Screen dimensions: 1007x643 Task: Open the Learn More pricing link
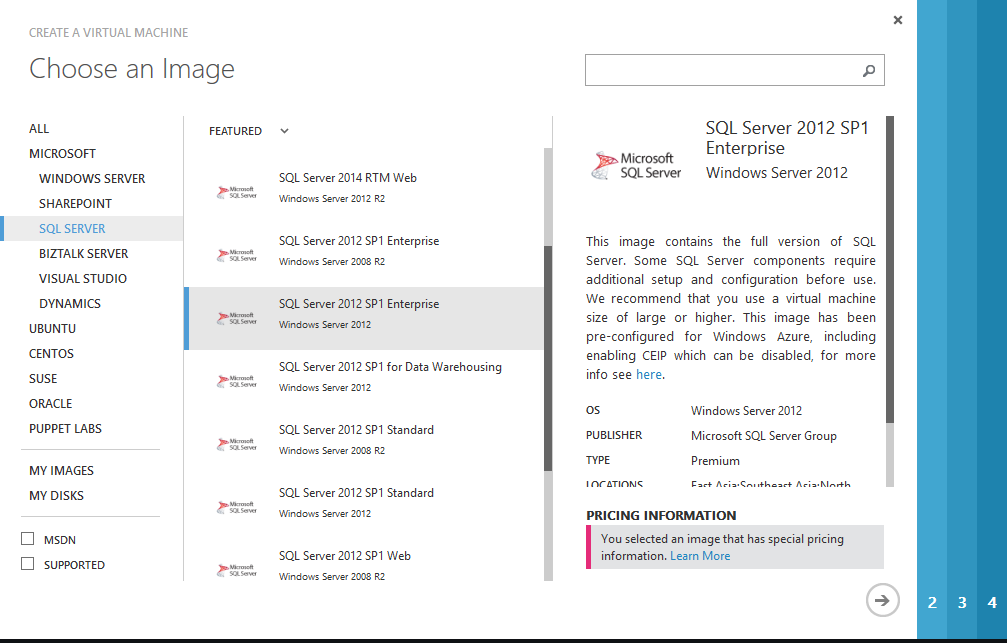coord(700,556)
